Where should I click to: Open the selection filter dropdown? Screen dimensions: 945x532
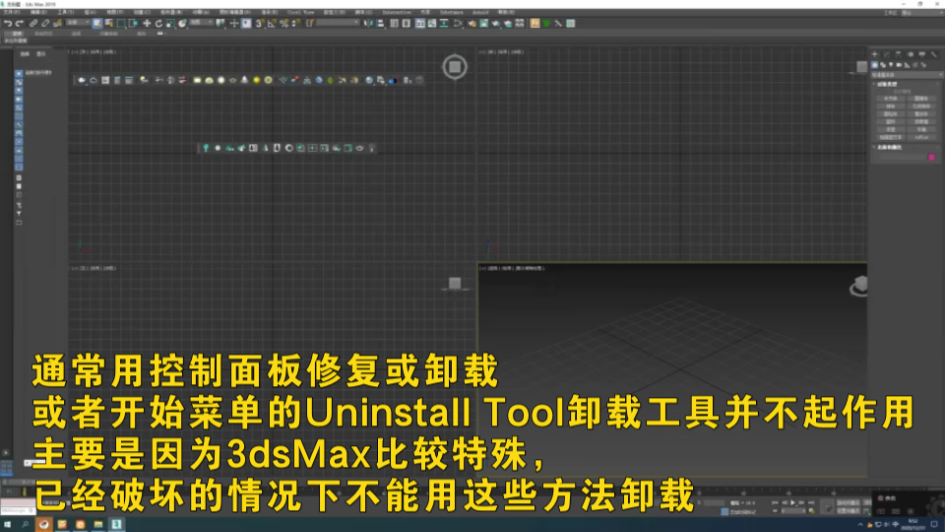78,23
